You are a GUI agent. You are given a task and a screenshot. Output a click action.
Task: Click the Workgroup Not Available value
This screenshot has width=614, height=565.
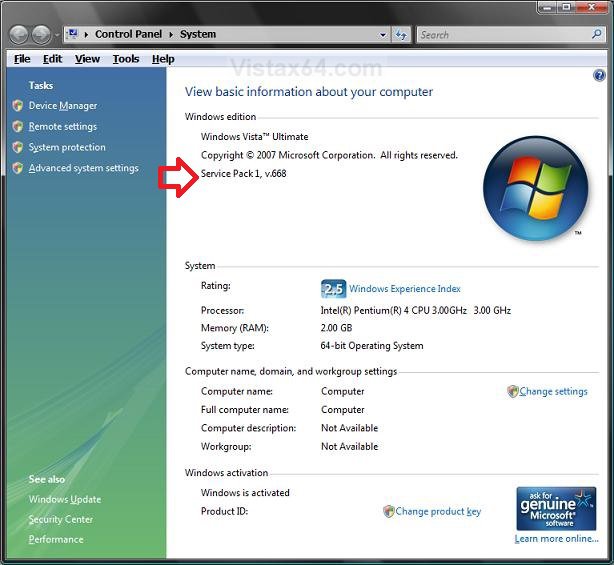(x=350, y=446)
